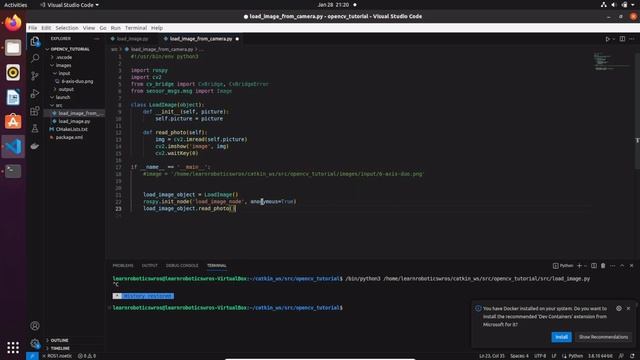This screenshot has height=360, width=640.
Task: Open the Manage gear in activity bar
Action: tap(35, 343)
